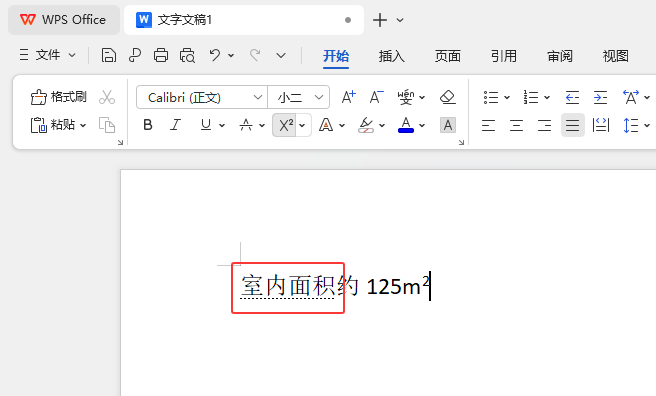Decrease paragraph indent
The width and height of the screenshot is (656, 396).
click(x=572, y=97)
